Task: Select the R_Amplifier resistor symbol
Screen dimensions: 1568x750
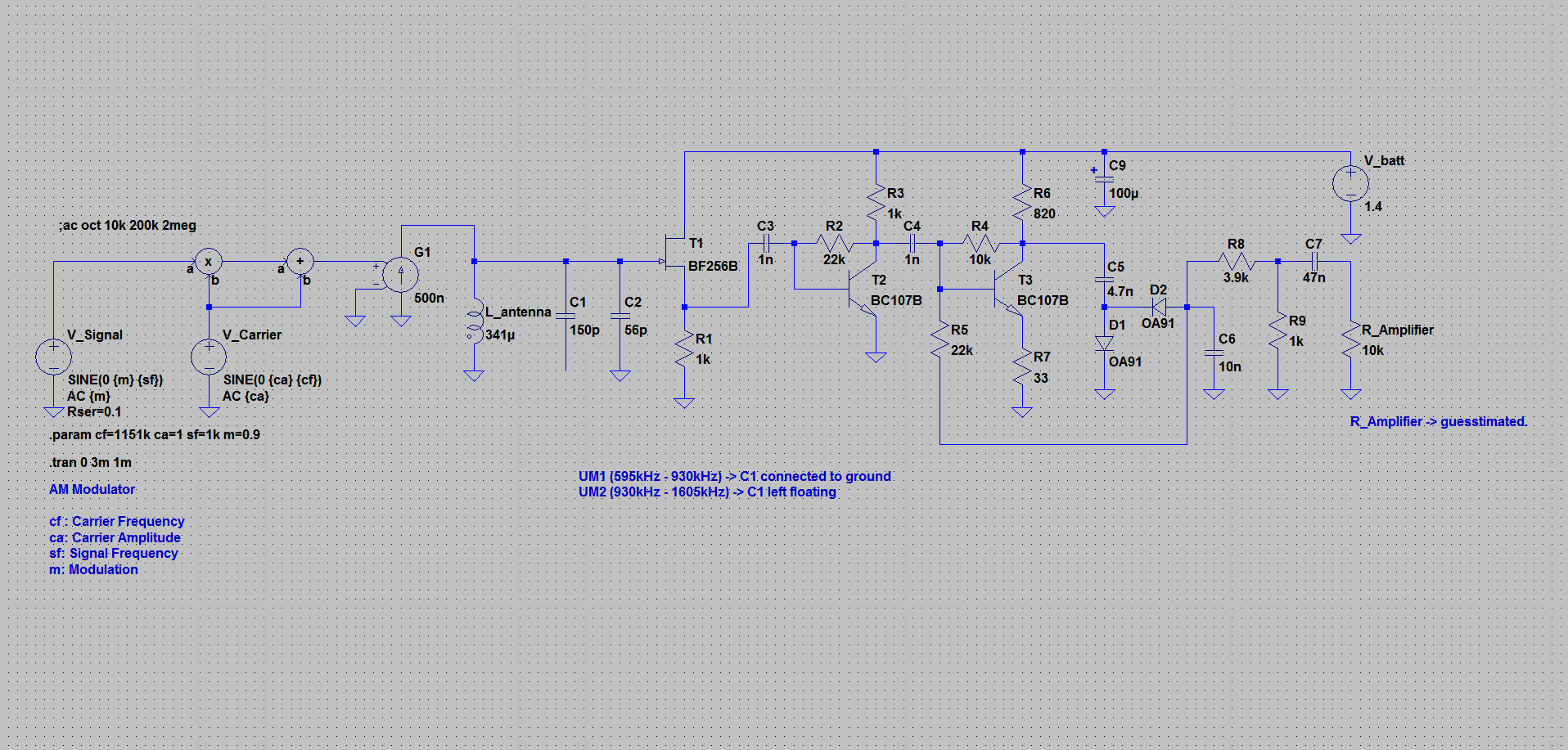Action: 1350,342
